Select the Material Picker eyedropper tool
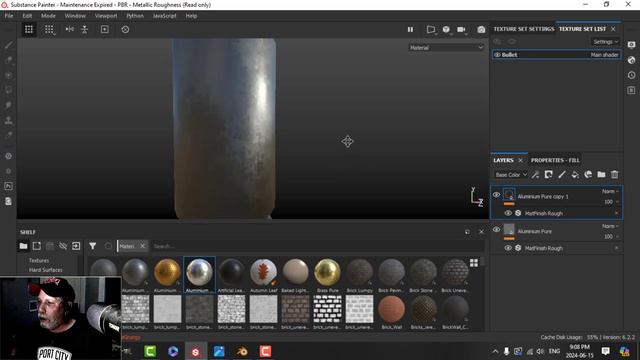Image resolution: width=640 pixels, height=360 pixels. point(8,135)
